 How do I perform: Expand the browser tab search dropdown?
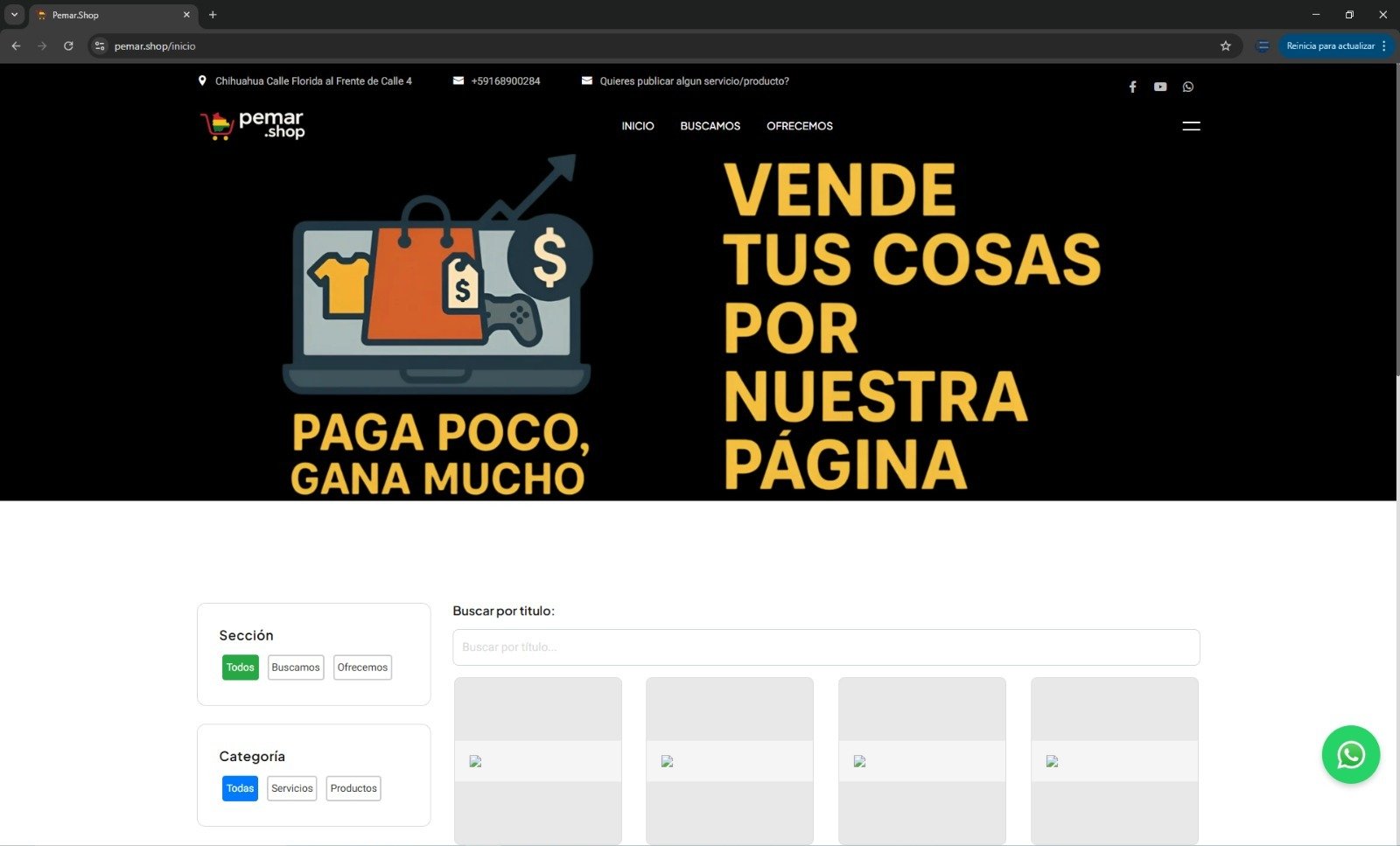[14, 15]
